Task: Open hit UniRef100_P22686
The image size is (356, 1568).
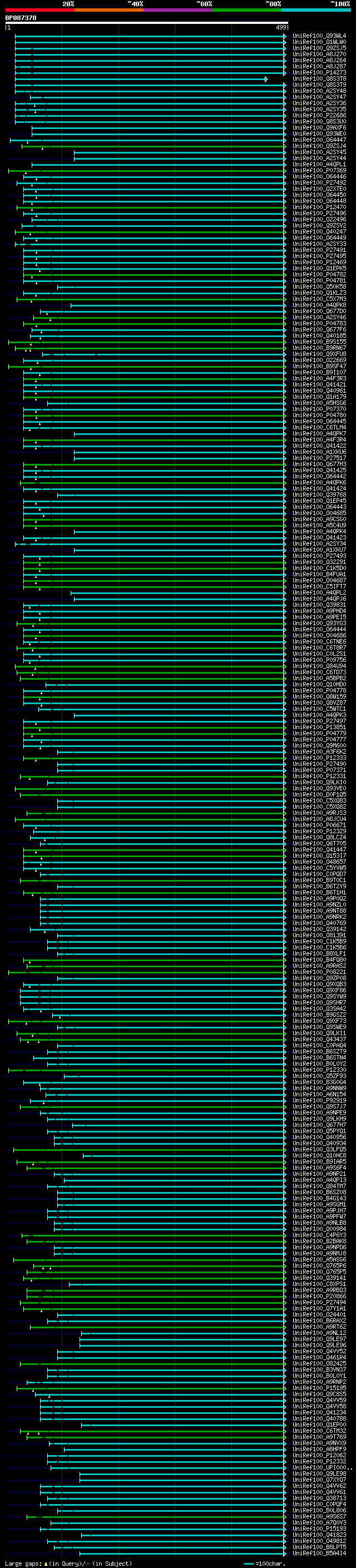Action: tap(319, 115)
